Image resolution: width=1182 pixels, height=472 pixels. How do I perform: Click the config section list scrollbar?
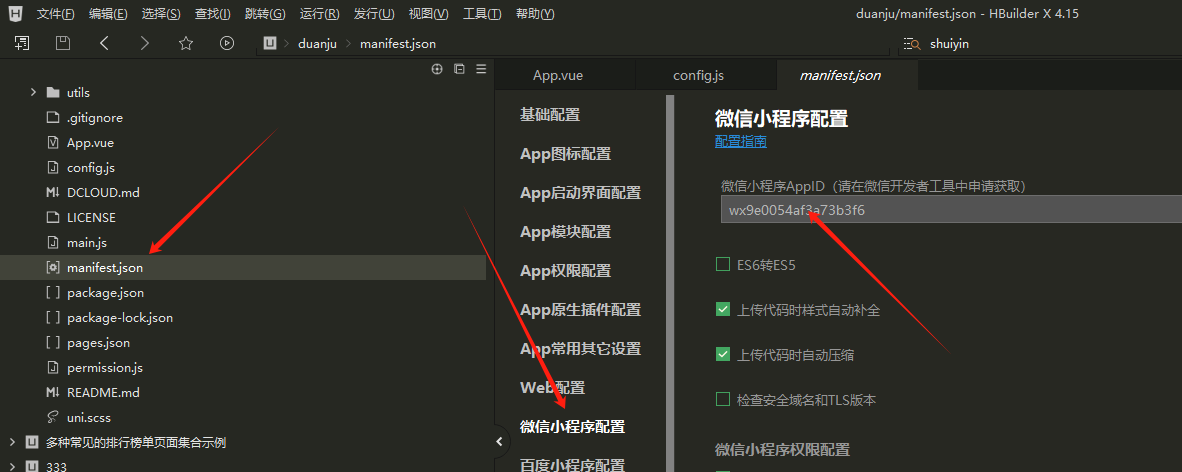click(669, 284)
